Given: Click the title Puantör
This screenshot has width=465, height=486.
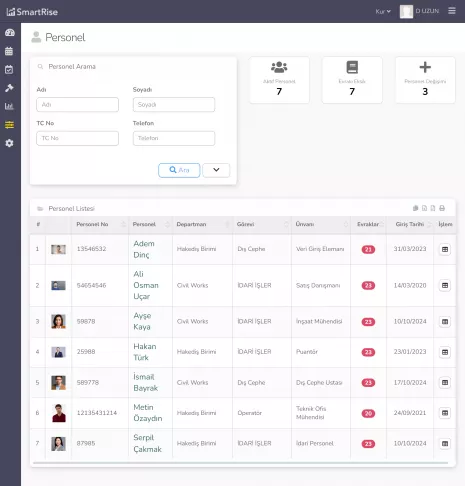Looking at the screenshot, I should (x=307, y=352).
